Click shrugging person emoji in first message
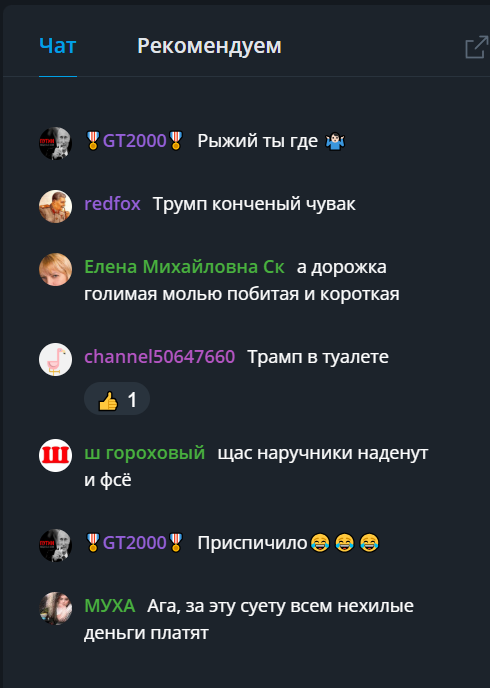 [335, 142]
